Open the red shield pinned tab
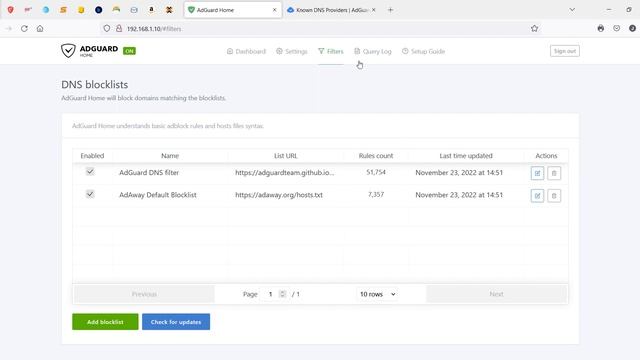640x360 pixels. [x=11, y=10]
